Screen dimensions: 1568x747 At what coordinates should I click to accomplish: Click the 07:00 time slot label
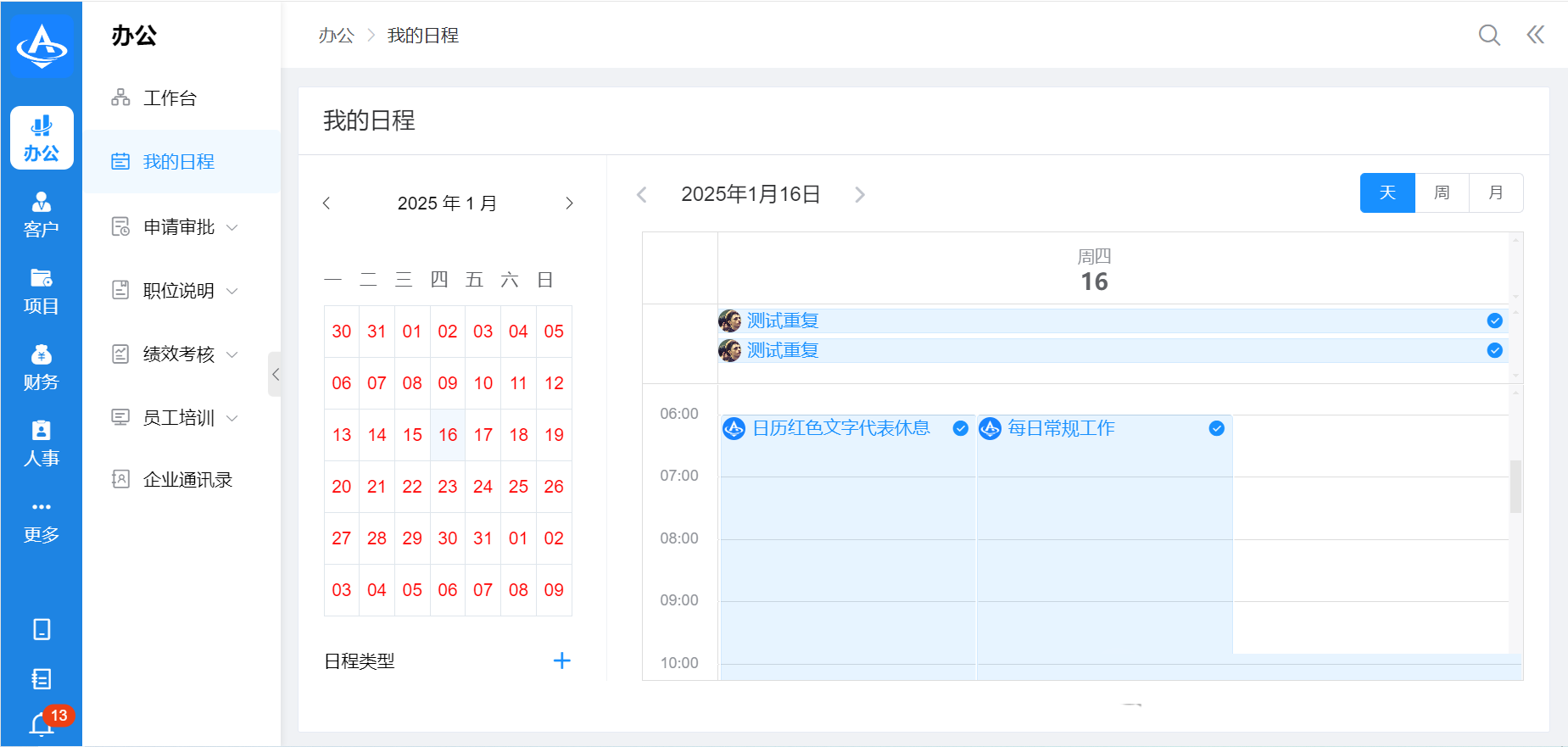tap(679, 476)
